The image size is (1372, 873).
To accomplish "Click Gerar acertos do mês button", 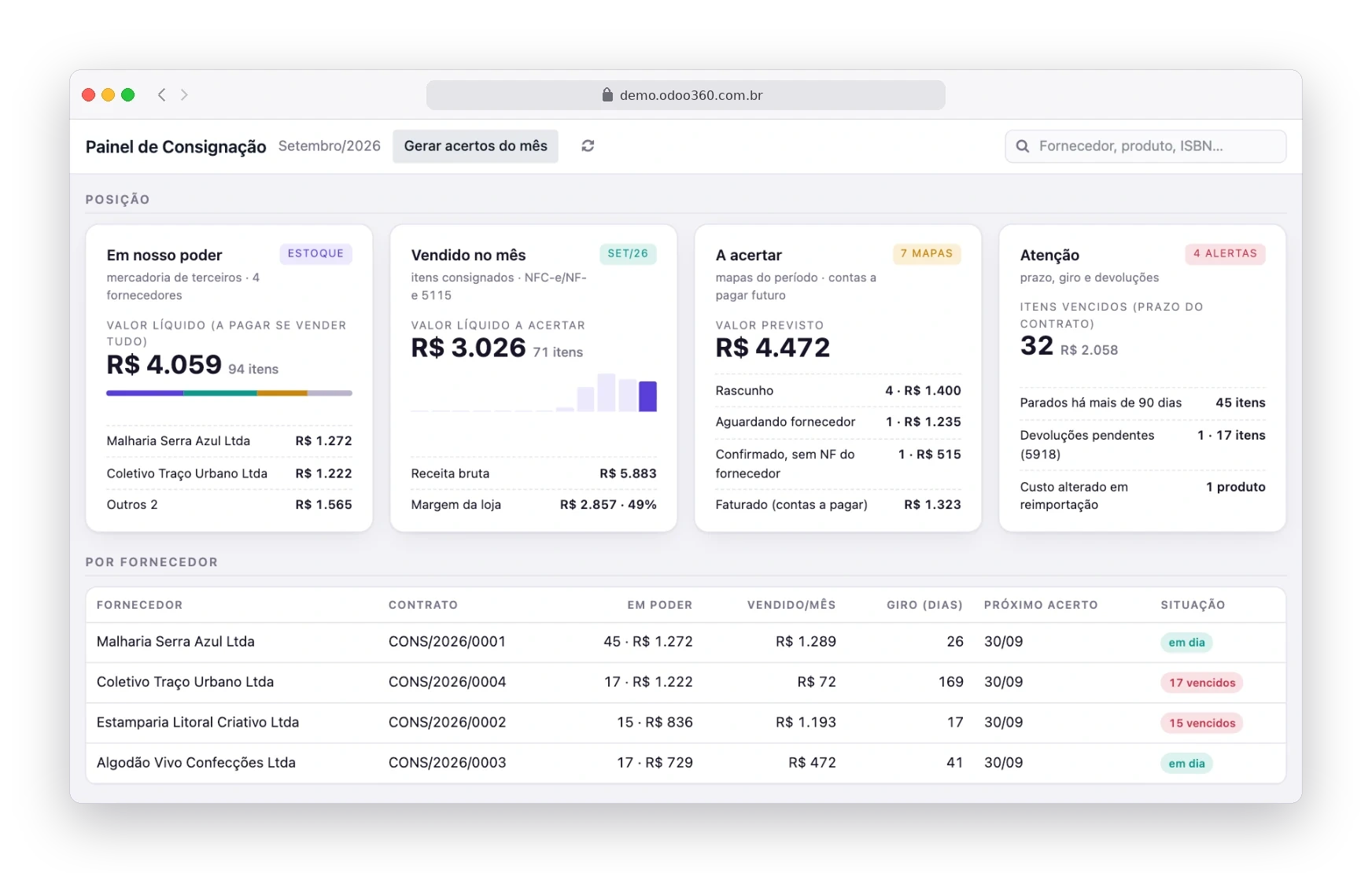I will point(475,146).
